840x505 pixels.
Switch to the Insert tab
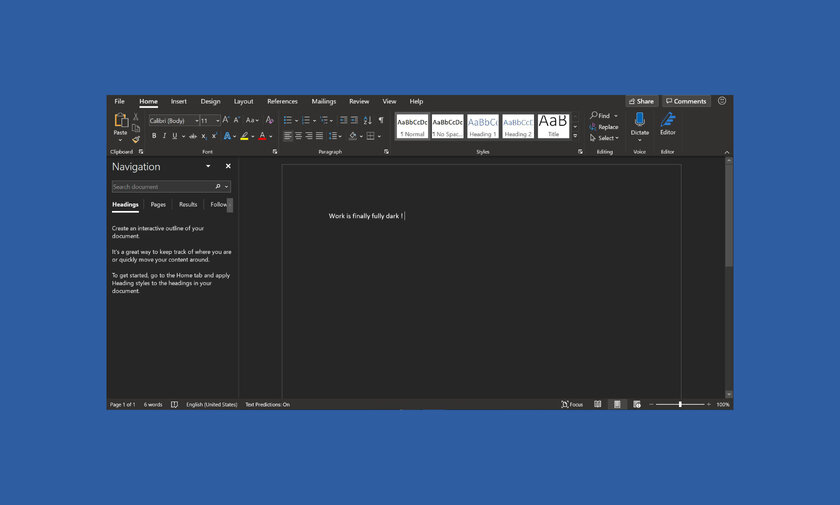pyautogui.click(x=178, y=101)
